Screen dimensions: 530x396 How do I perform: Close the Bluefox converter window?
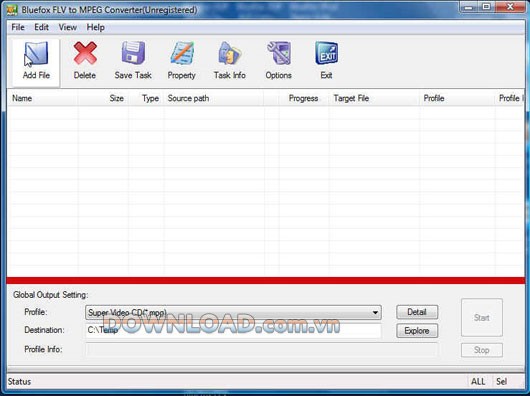click(510, 7)
